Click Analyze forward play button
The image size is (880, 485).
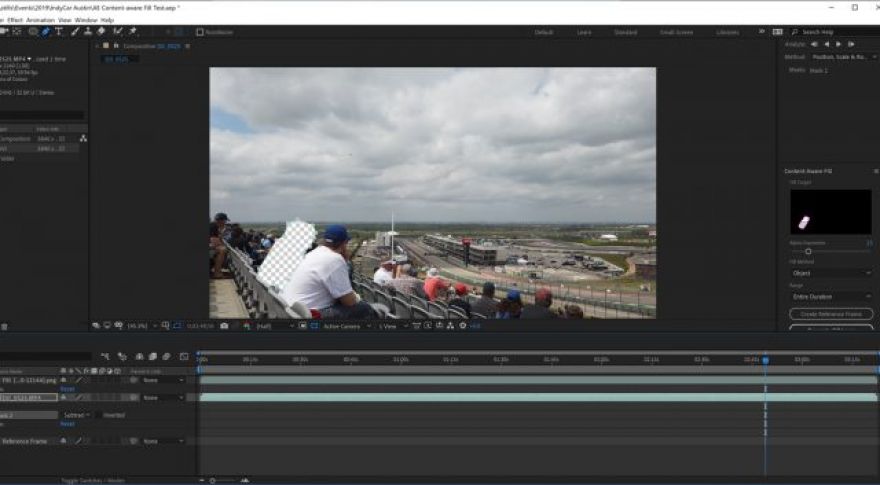[x=838, y=44]
